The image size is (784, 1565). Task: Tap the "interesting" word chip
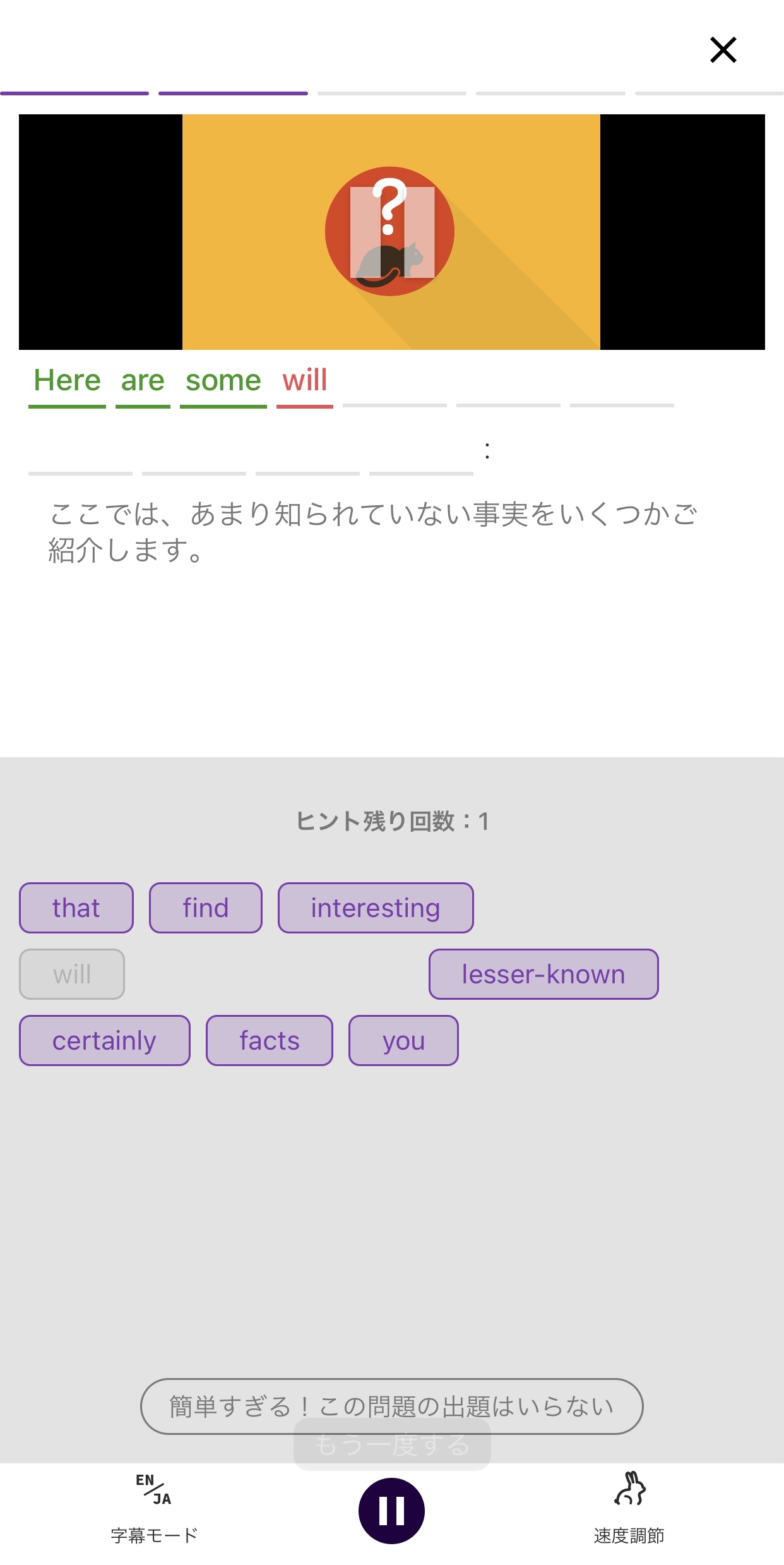(x=376, y=908)
